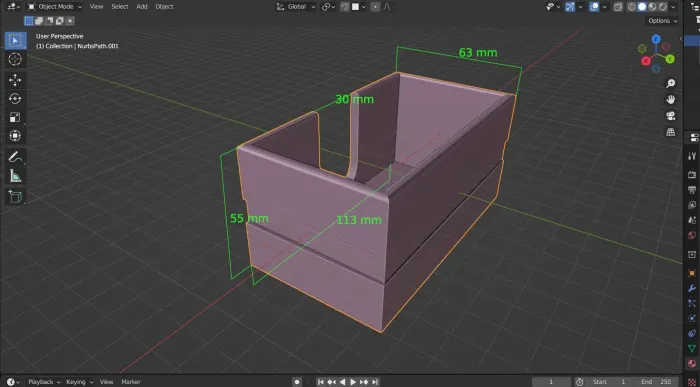Open the snapping options dropdown
This screenshot has height=387, width=700.
[x=359, y=7]
